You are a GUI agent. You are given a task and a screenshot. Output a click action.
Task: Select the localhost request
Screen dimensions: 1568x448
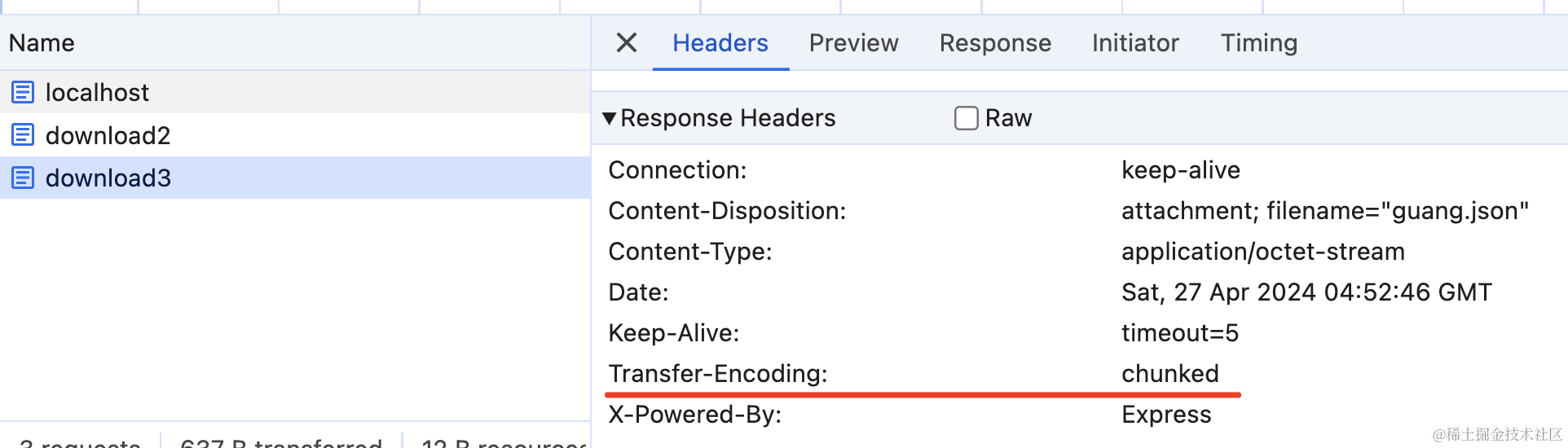tap(97, 92)
